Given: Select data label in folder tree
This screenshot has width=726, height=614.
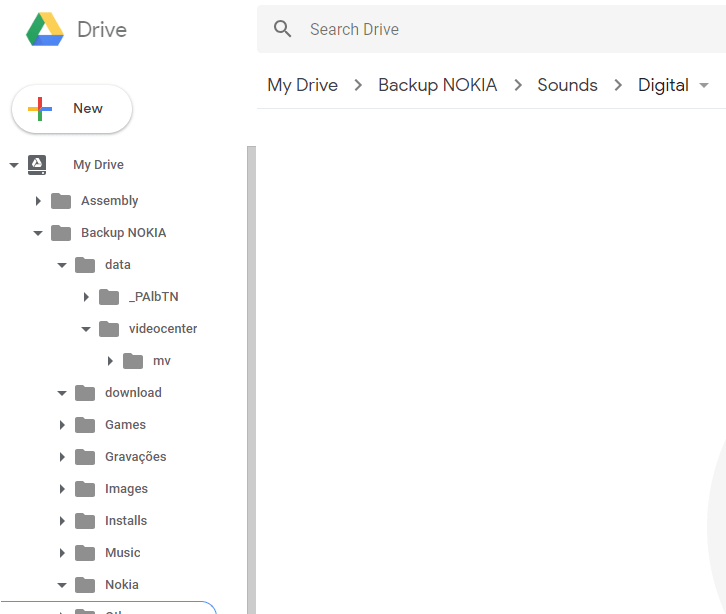Looking at the screenshot, I should 118,265.
